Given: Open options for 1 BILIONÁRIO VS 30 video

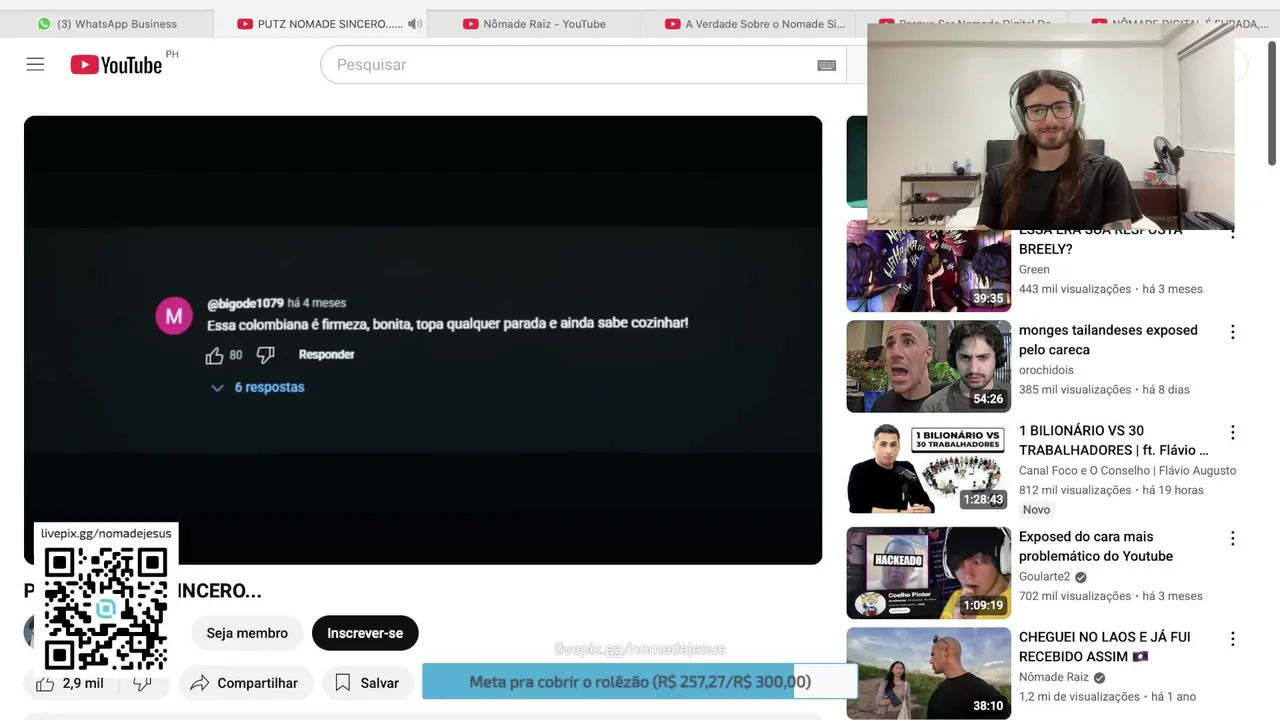Looking at the screenshot, I should (1232, 433).
